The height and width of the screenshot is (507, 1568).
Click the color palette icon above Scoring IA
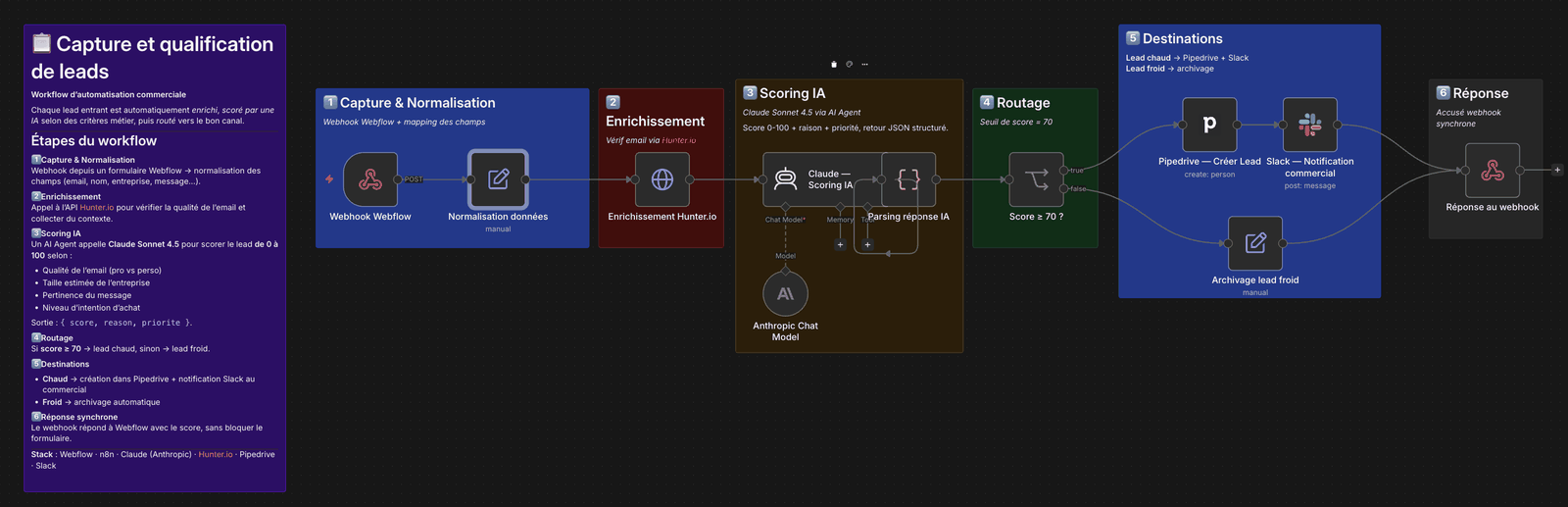point(850,65)
